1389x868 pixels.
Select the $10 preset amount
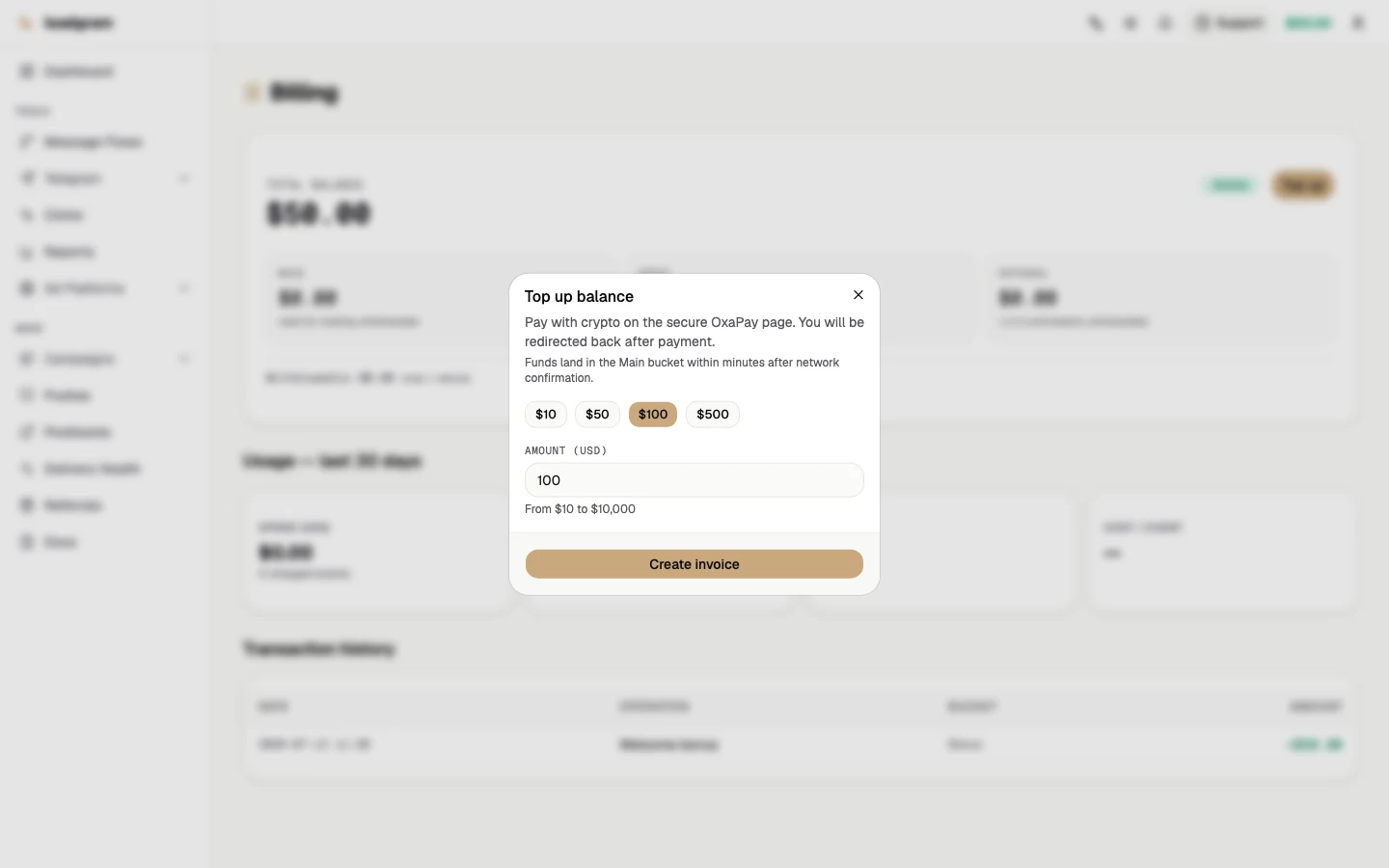(x=546, y=415)
